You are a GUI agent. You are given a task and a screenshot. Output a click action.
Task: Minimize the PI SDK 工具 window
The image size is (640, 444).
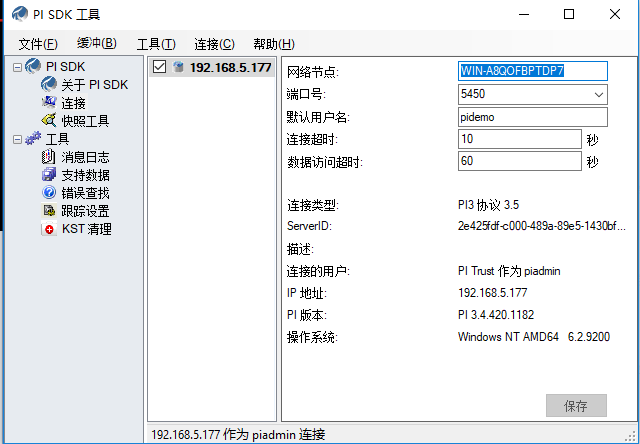(x=524, y=14)
